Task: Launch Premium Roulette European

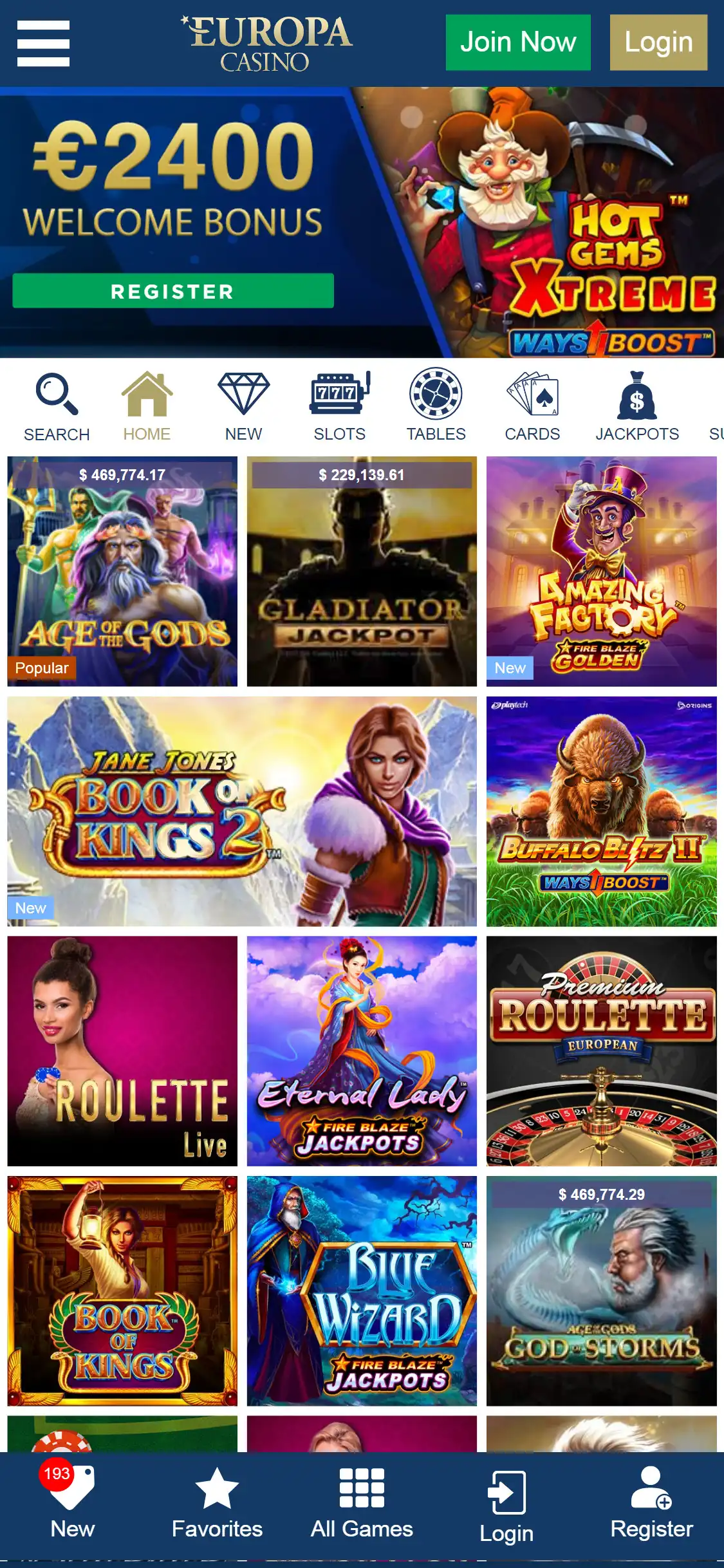Action: (602, 1051)
